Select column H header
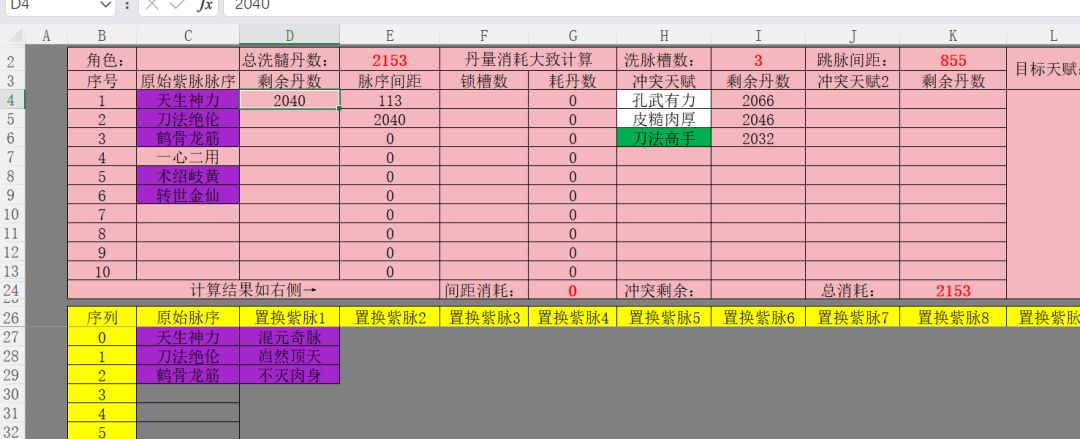Image resolution: width=1080 pixels, height=439 pixels. (664, 35)
